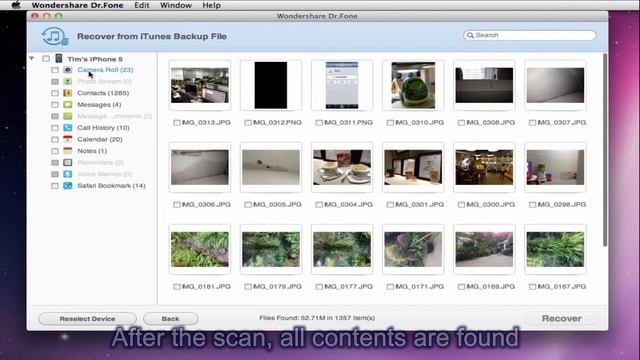Image resolution: width=640 pixels, height=360 pixels.
Task: Focus the Search input field
Action: pyautogui.click(x=530, y=36)
